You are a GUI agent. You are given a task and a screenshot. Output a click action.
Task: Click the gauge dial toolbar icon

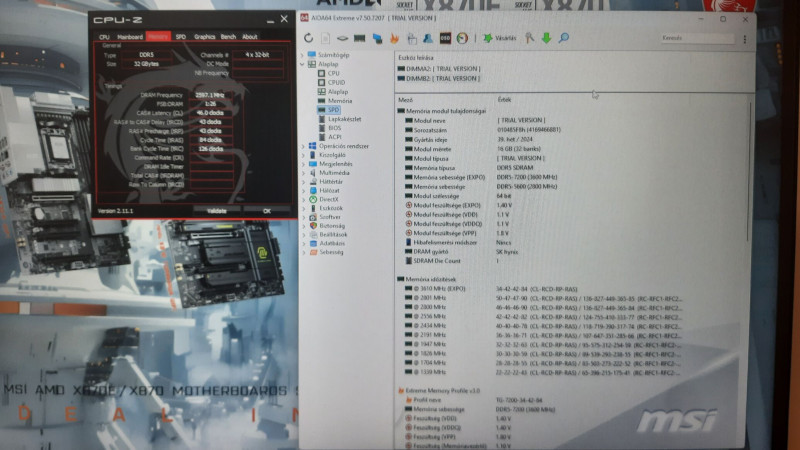pos(462,38)
